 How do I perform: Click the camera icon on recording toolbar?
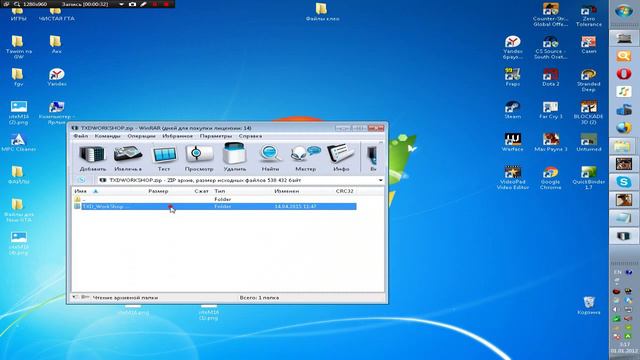coord(132,4)
